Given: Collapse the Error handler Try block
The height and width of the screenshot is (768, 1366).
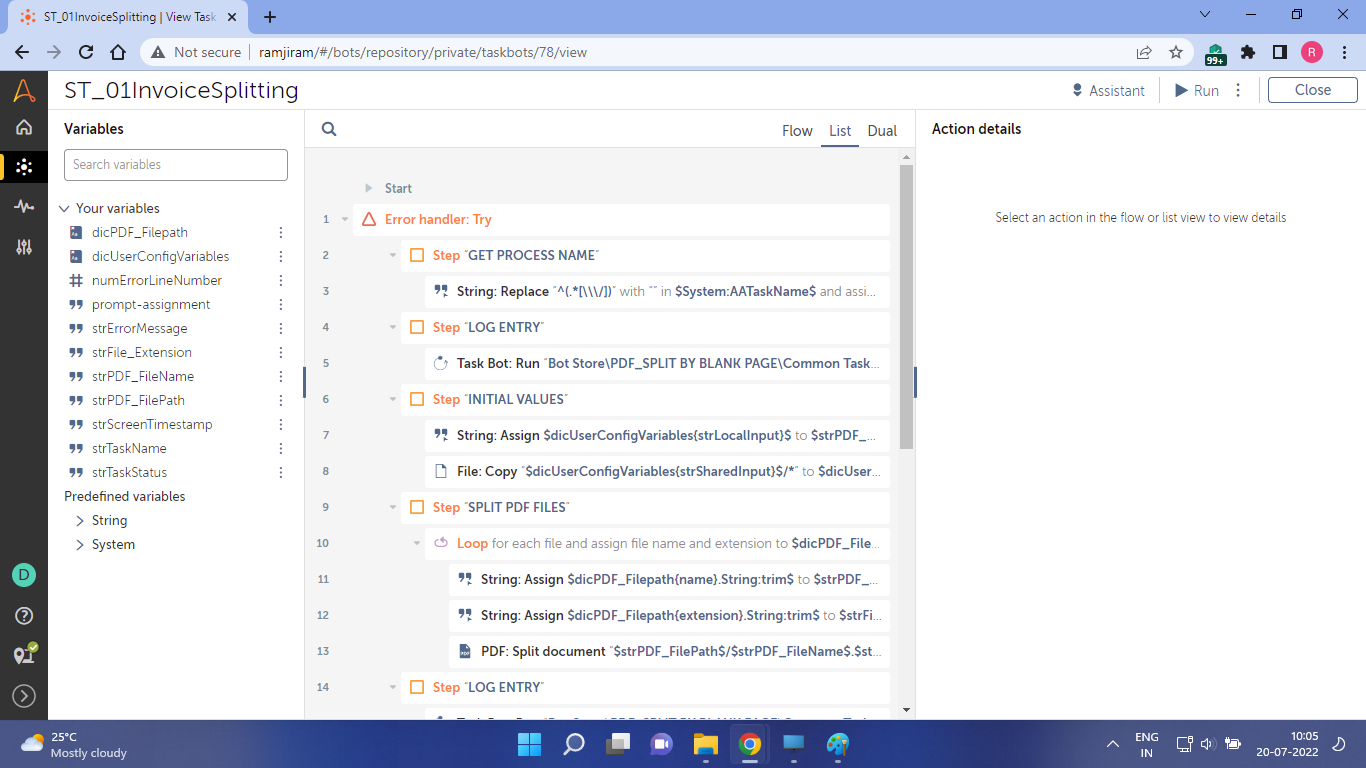Looking at the screenshot, I should (345, 219).
